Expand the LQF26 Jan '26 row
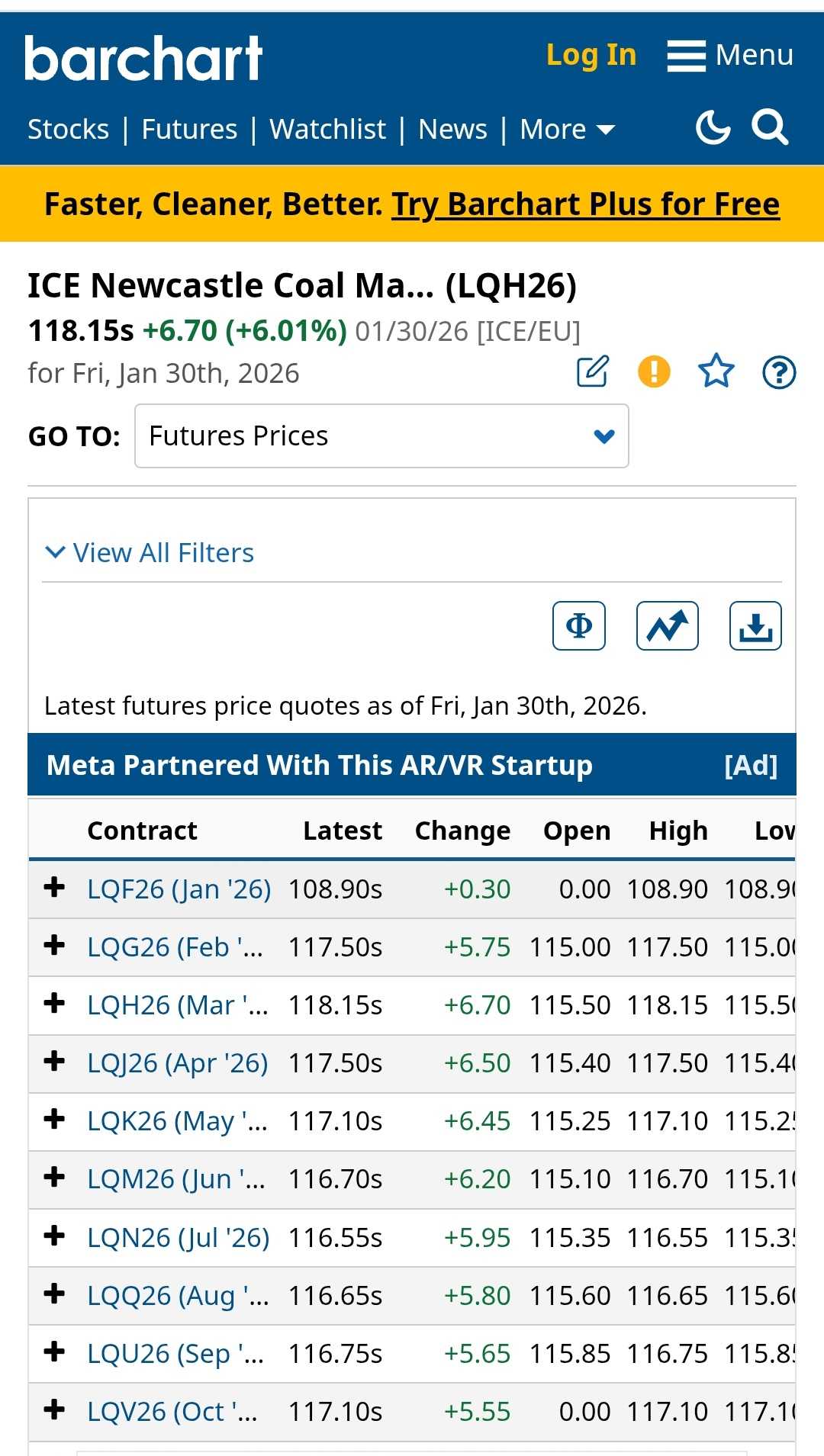The height and width of the screenshot is (1456, 824). (54, 889)
